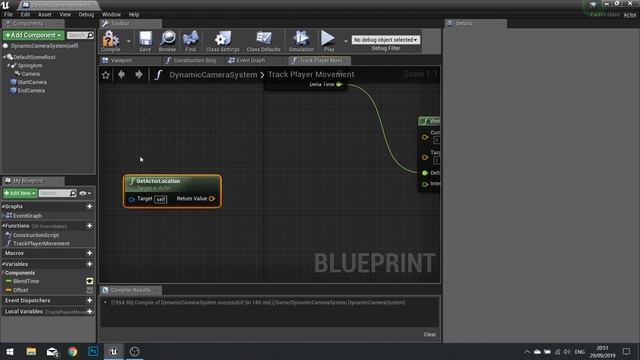Open EventGraph in My Blueprint

point(27,216)
